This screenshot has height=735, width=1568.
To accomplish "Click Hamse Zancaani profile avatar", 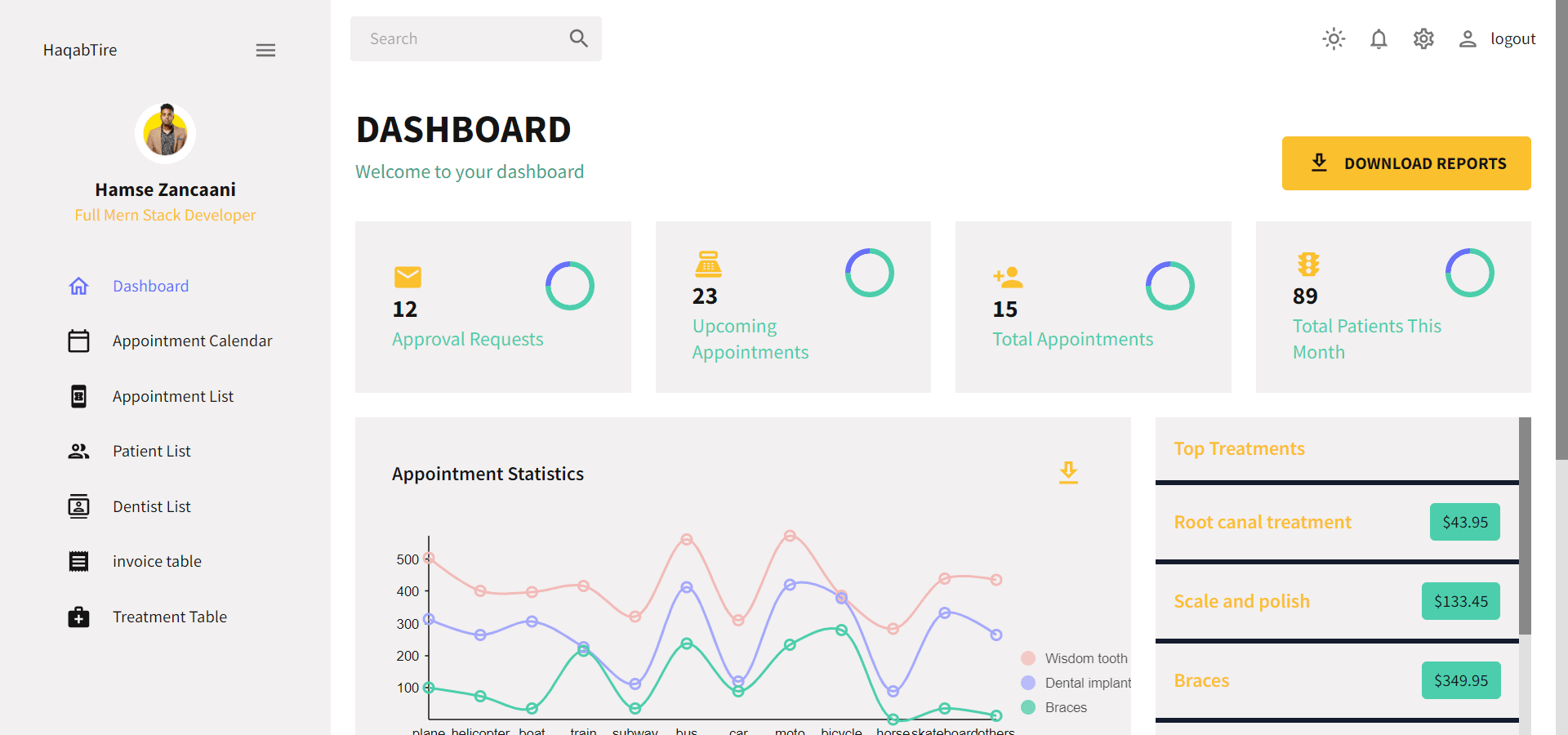I will 166,133.
